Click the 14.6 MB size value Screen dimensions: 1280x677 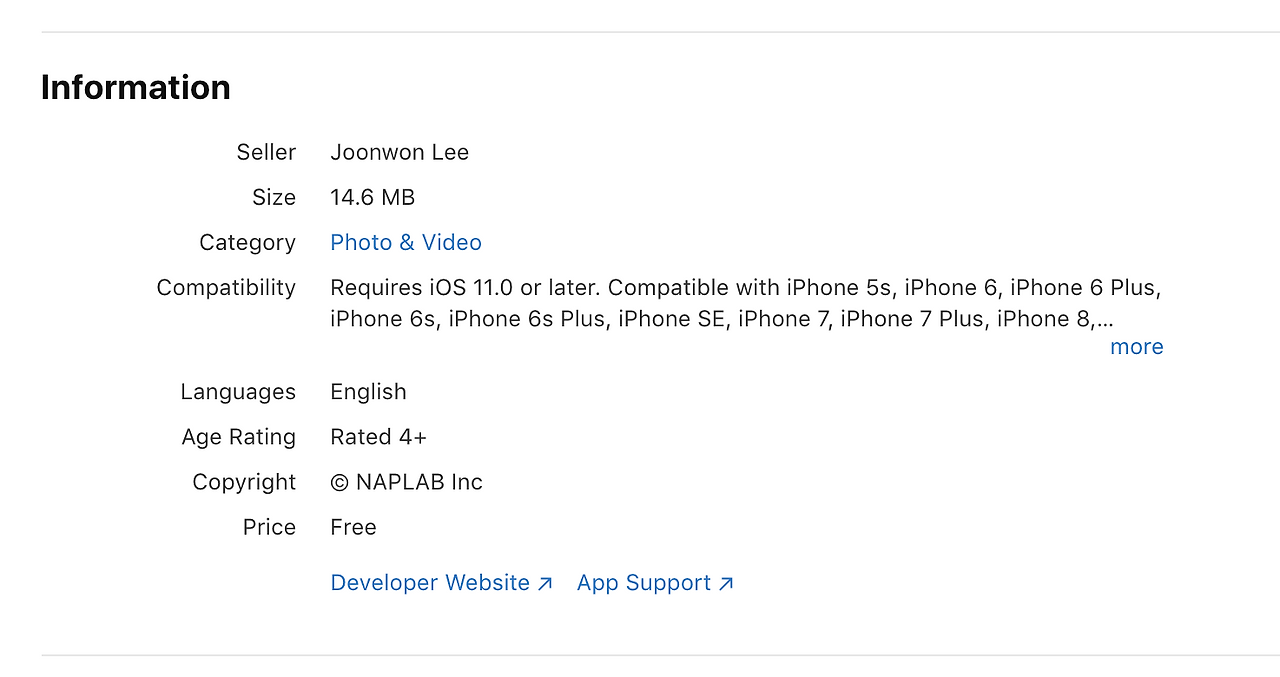[372, 197]
